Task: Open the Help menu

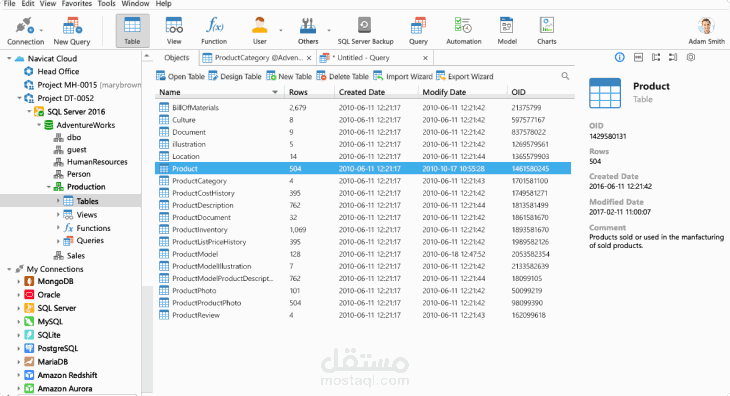Action: click(x=163, y=4)
